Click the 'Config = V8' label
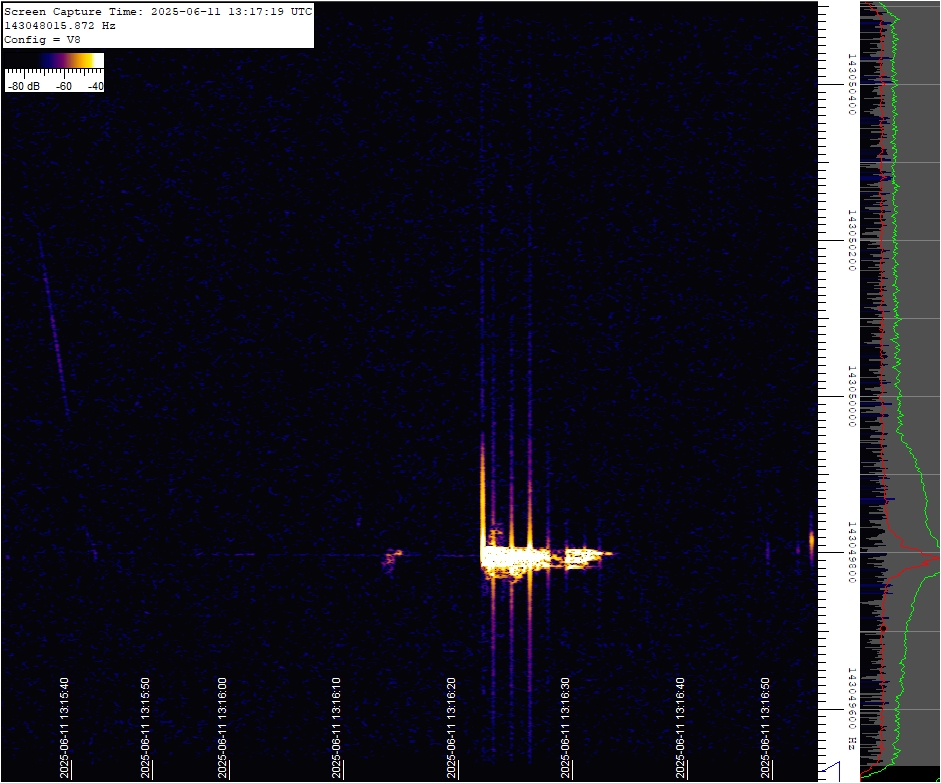This screenshot has width=941, height=783. tap(43, 40)
